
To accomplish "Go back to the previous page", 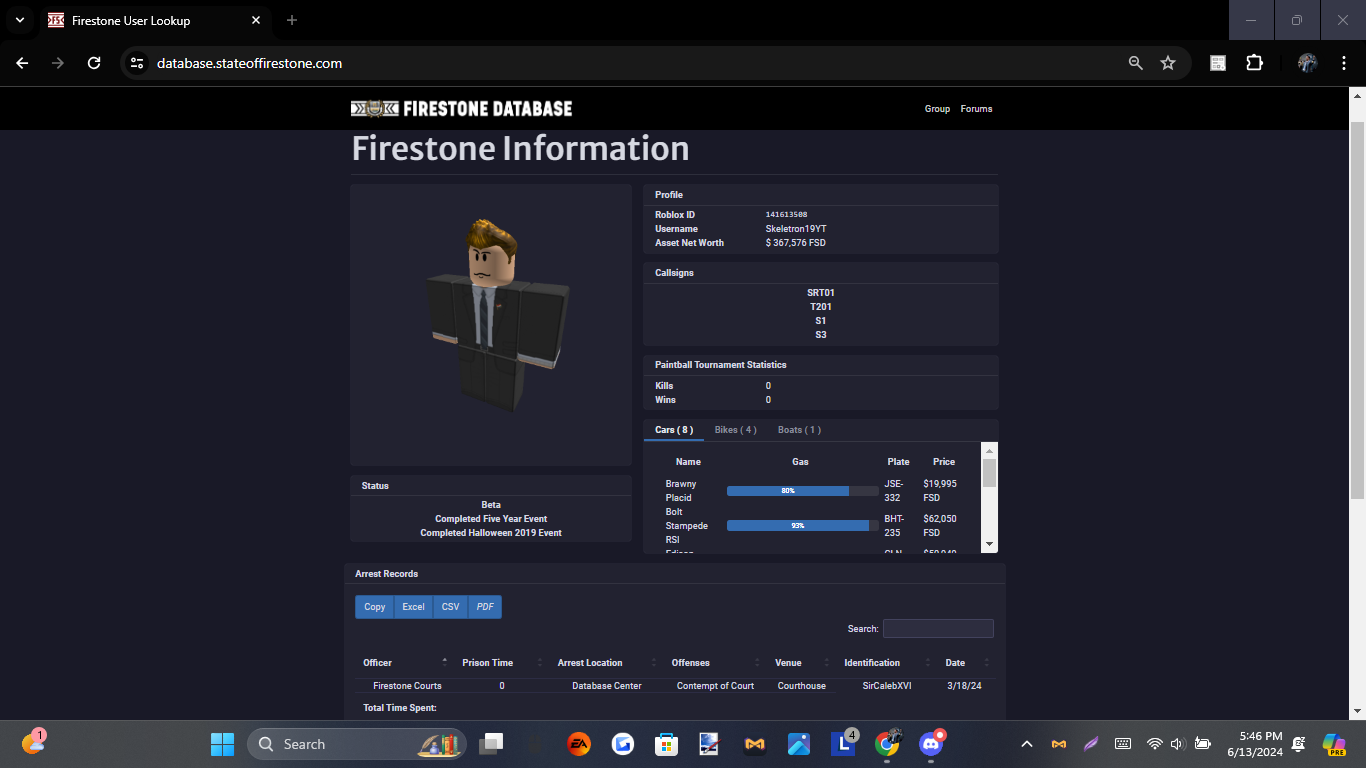I will [22, 63].
